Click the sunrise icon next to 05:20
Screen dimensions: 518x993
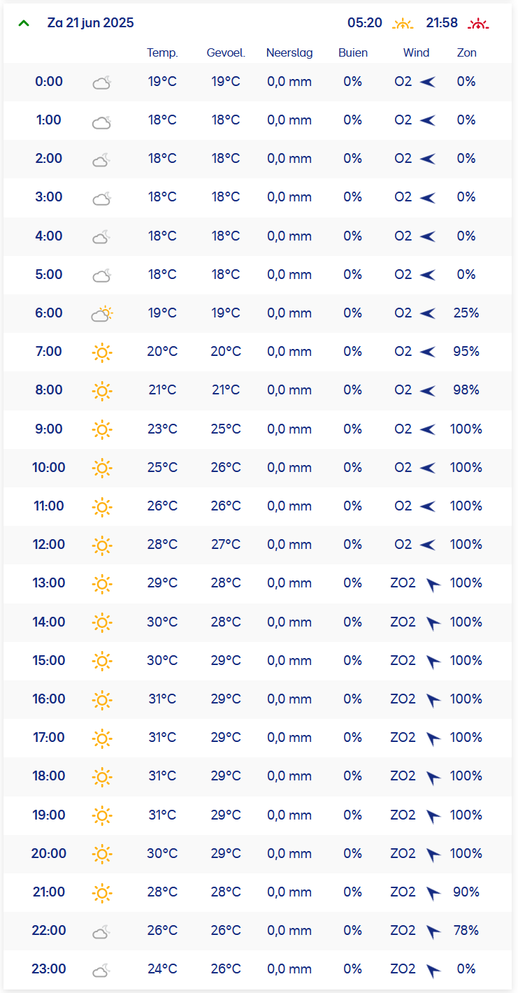(402, 24)
